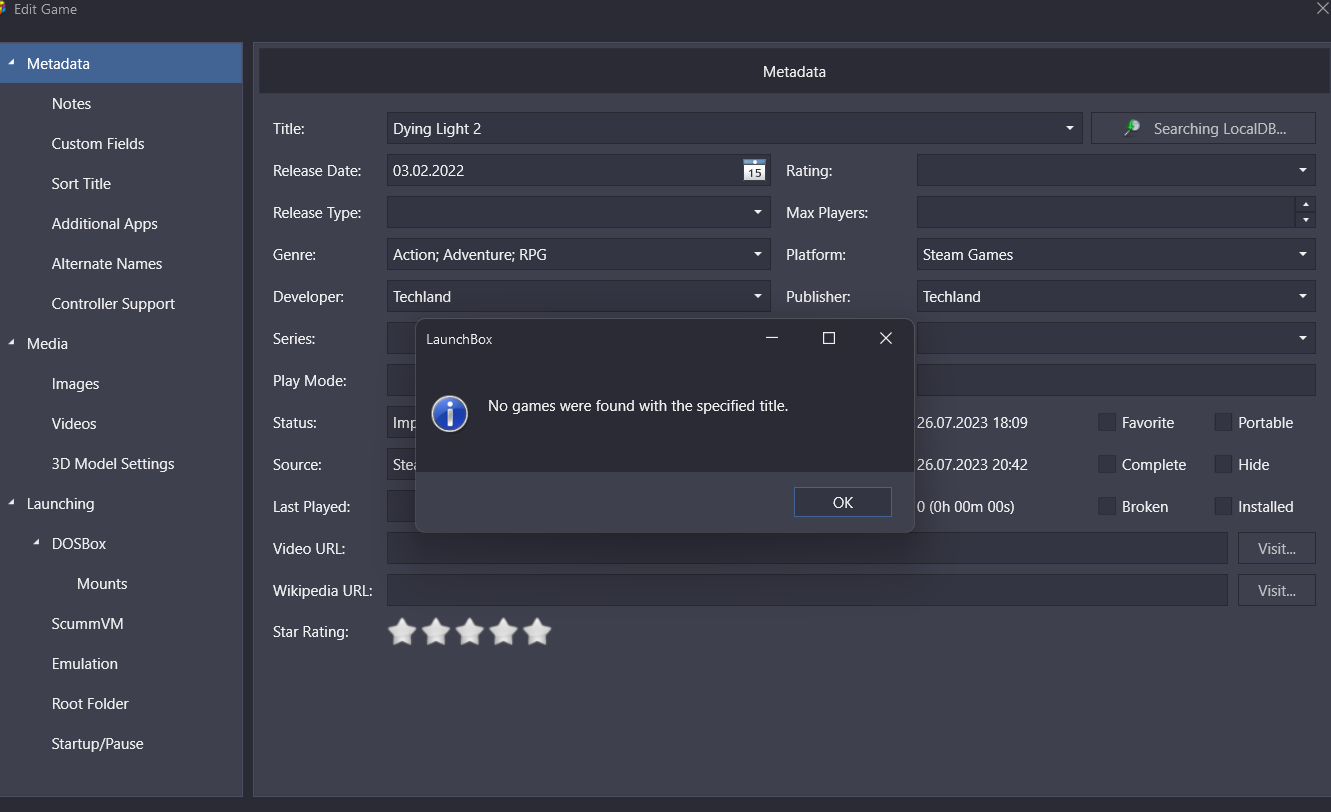Click the Searching LocalDB magnifier button

coord(1203,128)
